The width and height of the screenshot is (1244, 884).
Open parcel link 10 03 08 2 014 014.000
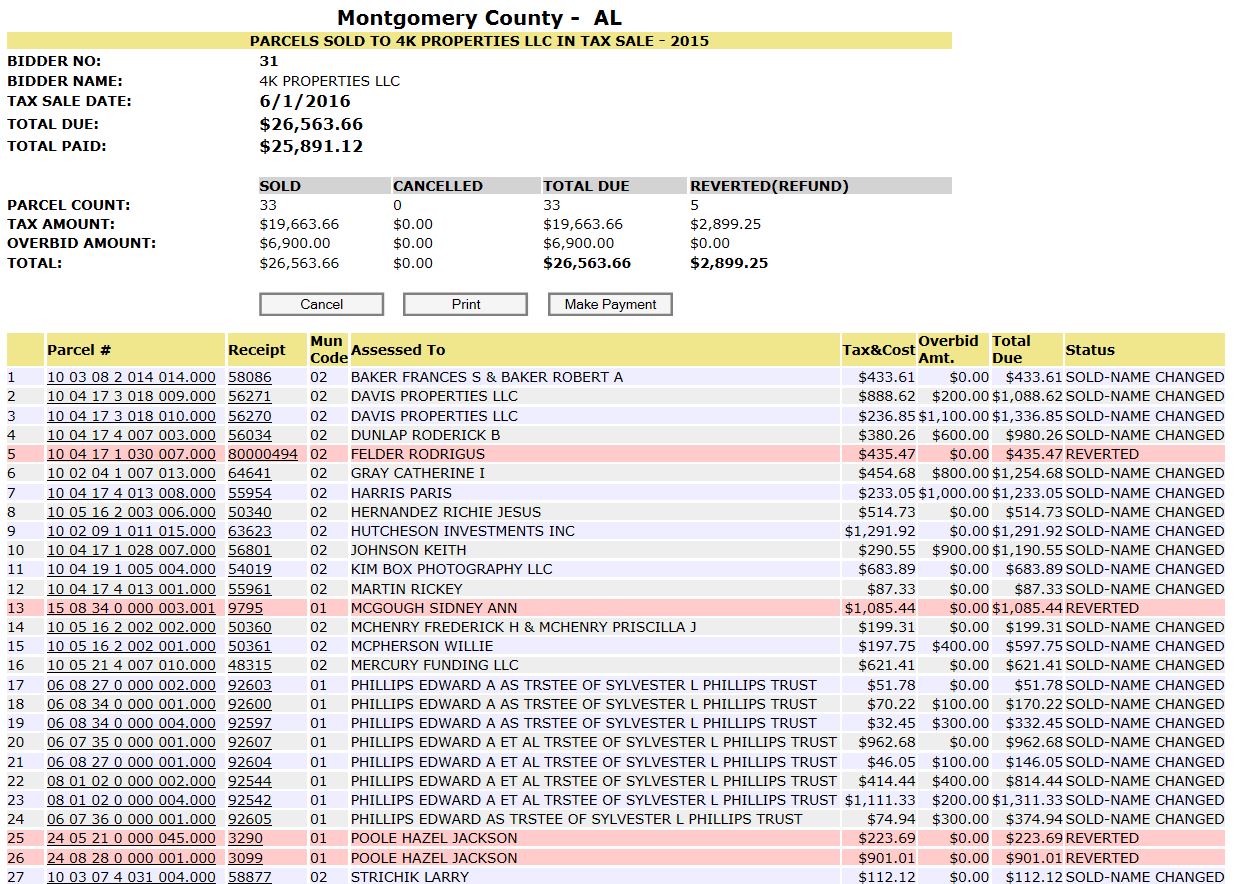(x=131, y=377)
